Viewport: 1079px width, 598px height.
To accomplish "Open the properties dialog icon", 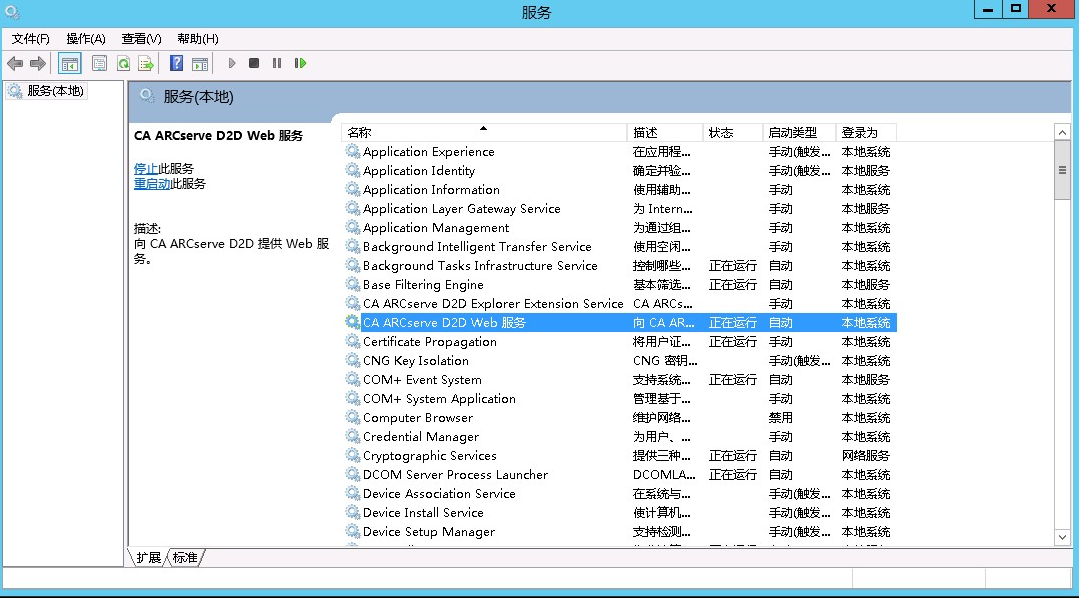I will coord(99,63).
